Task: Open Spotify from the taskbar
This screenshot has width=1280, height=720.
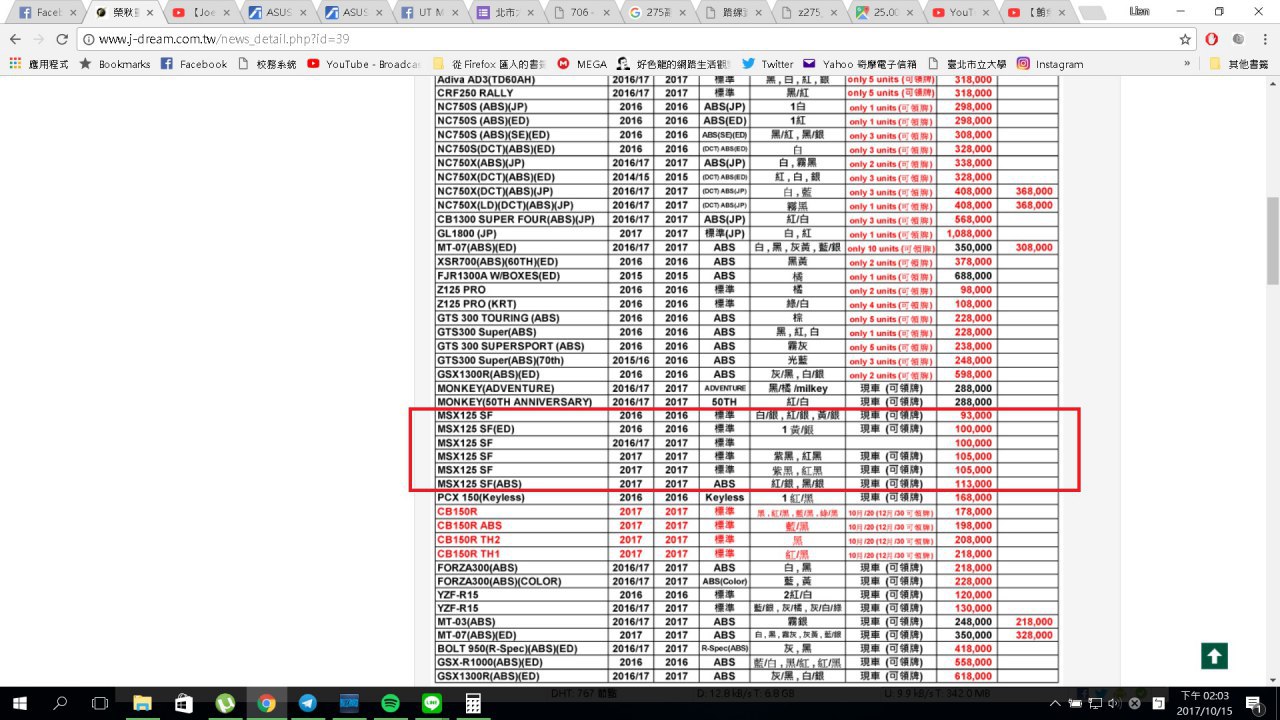Action: tap(390, 703)
